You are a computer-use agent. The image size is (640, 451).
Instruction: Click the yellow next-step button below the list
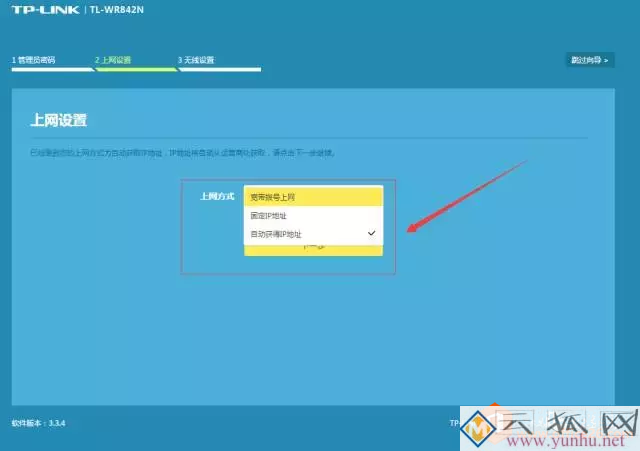(313, 250)
